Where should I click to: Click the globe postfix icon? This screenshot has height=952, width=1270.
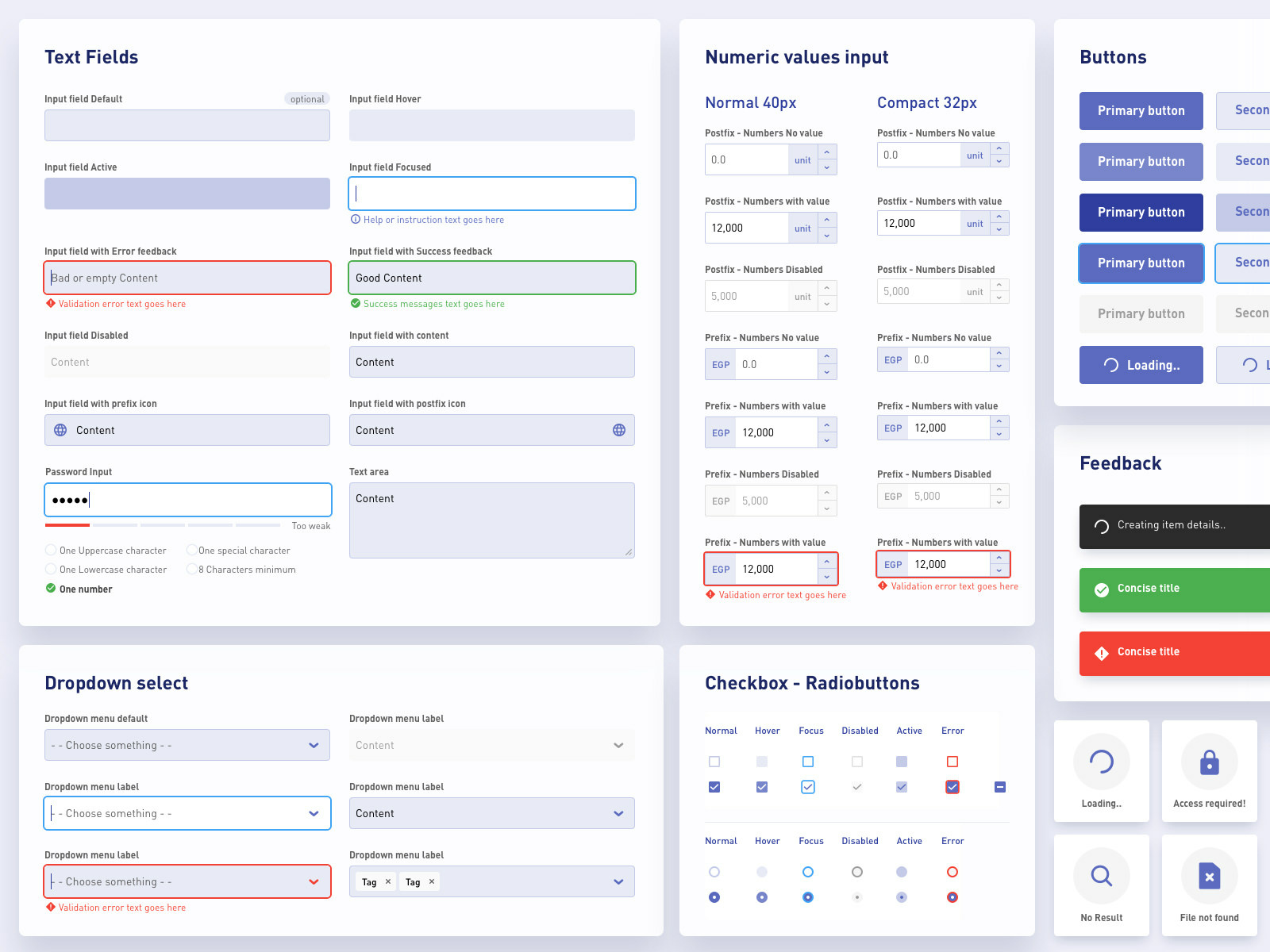(x=619, y=430)
